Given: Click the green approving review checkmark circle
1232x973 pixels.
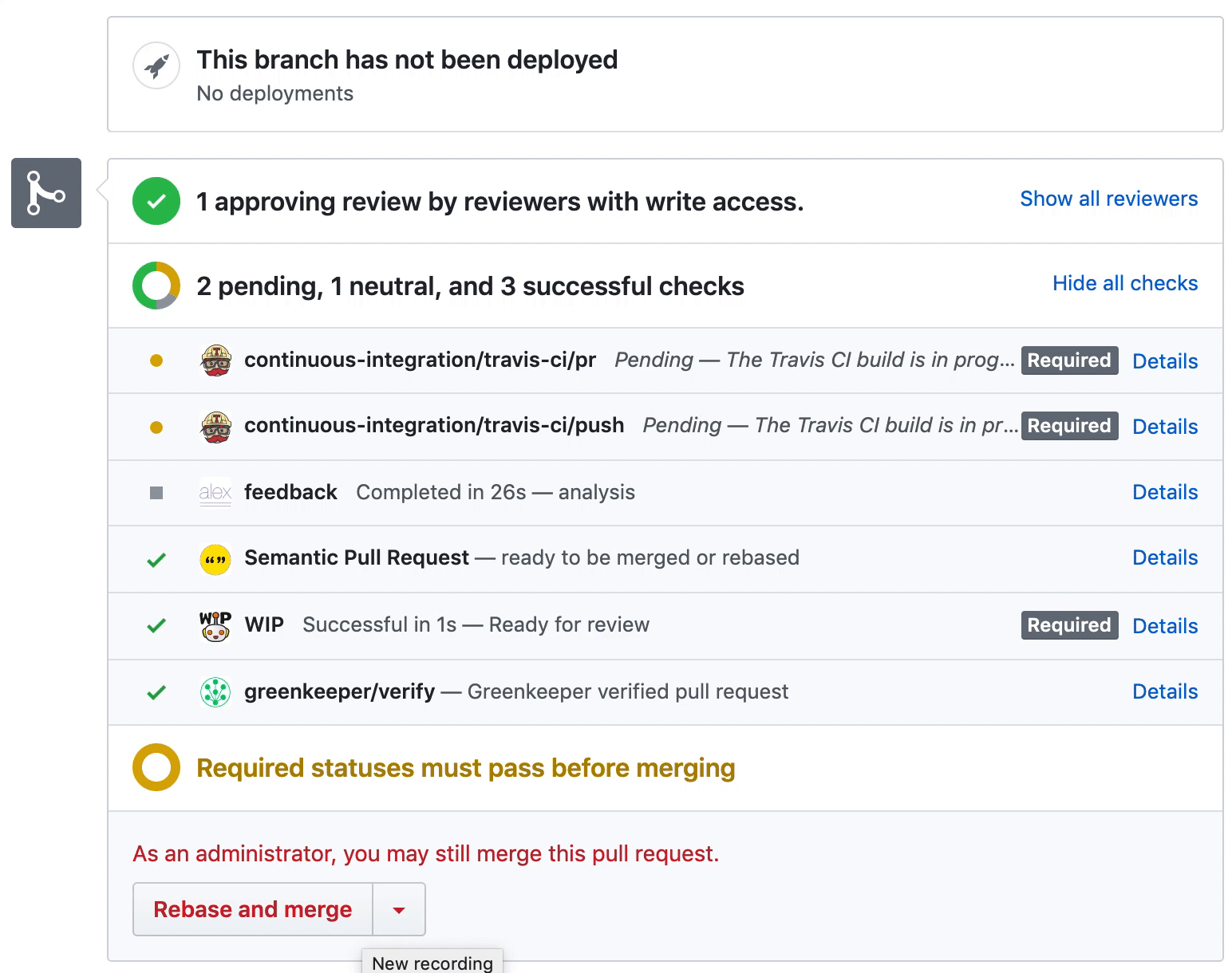Looking at the screenshot, I should (156, 201).
